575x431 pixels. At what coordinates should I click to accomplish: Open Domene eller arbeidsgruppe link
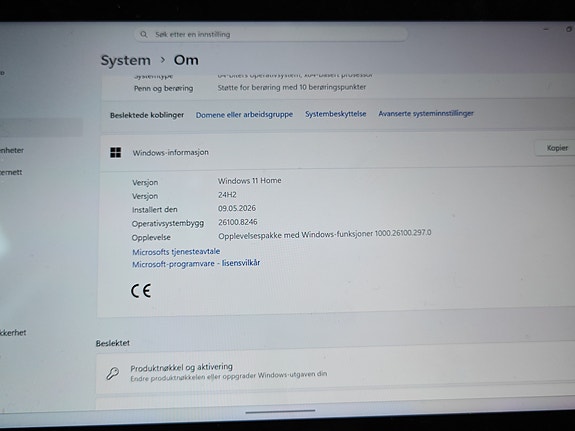(x=244, y=115)
